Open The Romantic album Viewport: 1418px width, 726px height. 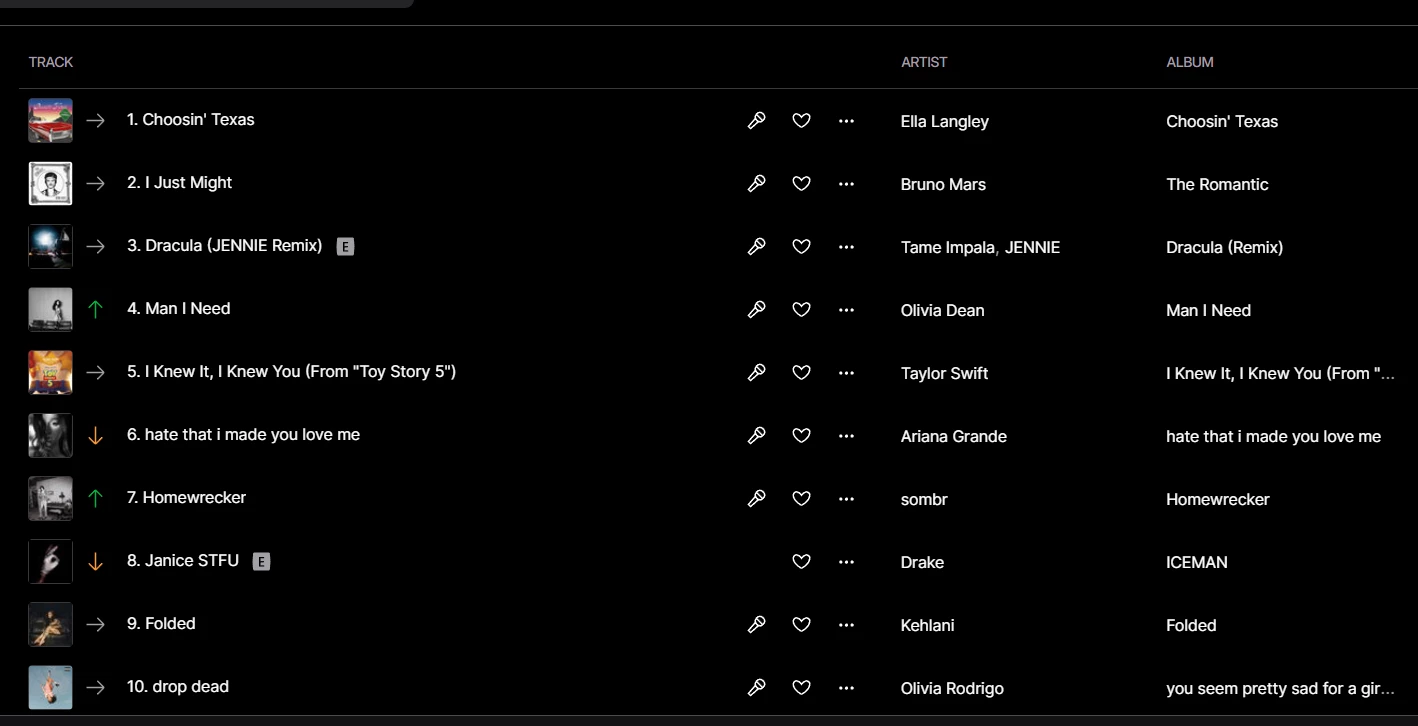(1217, 185)
